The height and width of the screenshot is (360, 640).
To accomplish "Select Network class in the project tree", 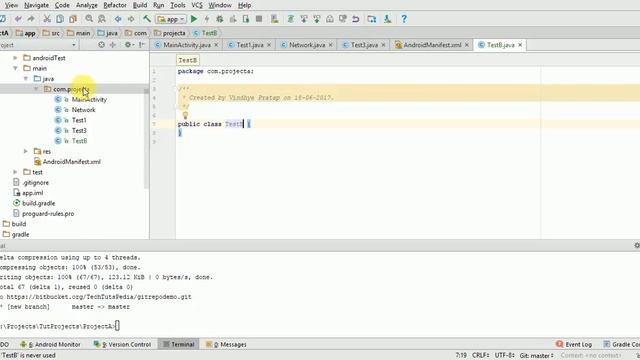I will tap(83, 110).
